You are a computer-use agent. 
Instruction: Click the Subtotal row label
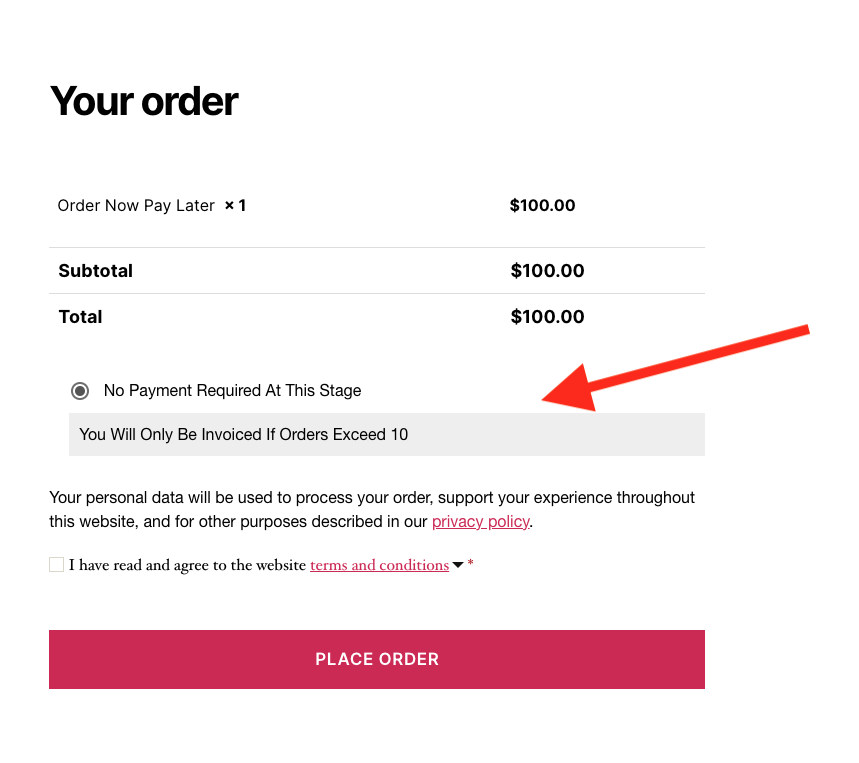95,271
